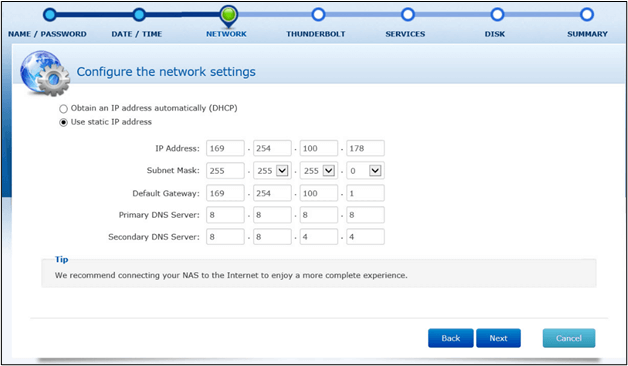
Task: Click the Tip heading text
Action: [62, 259]
